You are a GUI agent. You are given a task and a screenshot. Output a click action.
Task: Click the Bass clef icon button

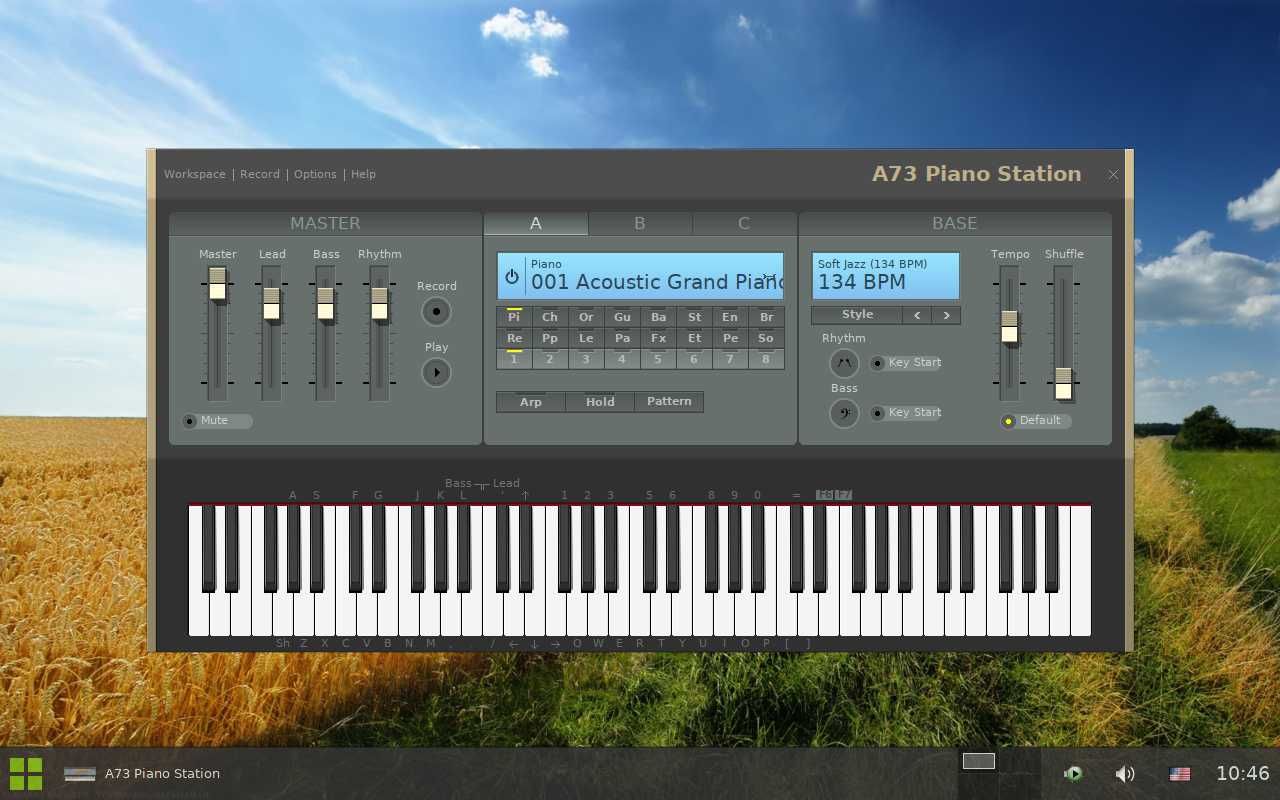coord(844,412)
